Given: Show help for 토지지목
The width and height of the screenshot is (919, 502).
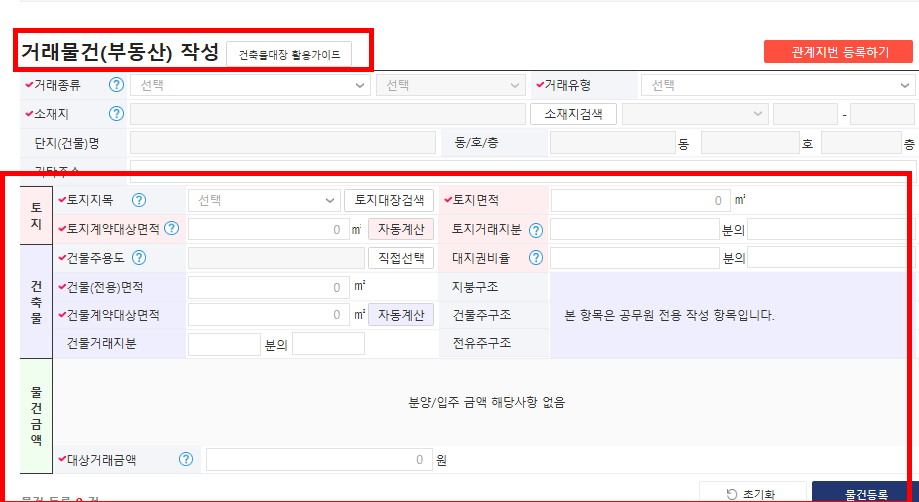Looking at the screenshot, I should click(x=138, y=200).
